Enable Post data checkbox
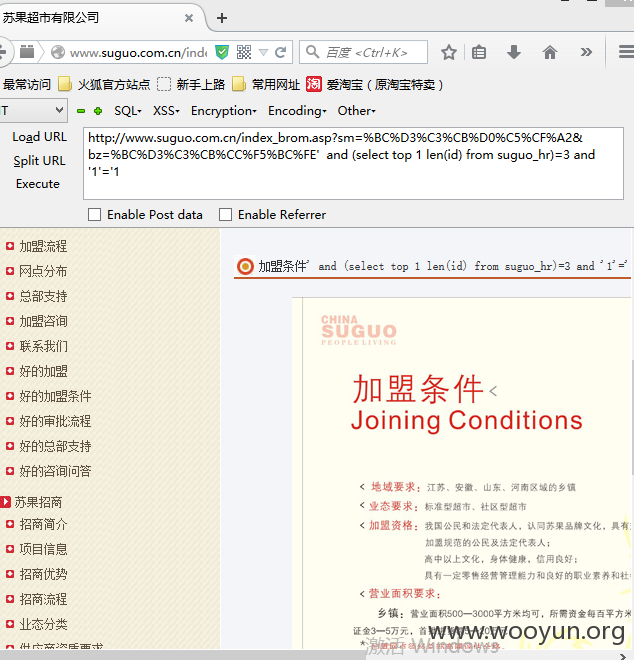 pos(94,215)
